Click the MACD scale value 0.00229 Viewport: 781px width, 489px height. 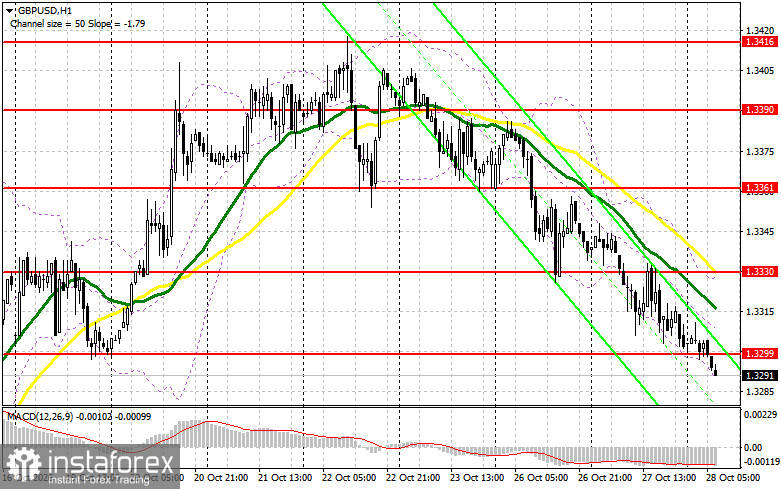pos(760,414)
